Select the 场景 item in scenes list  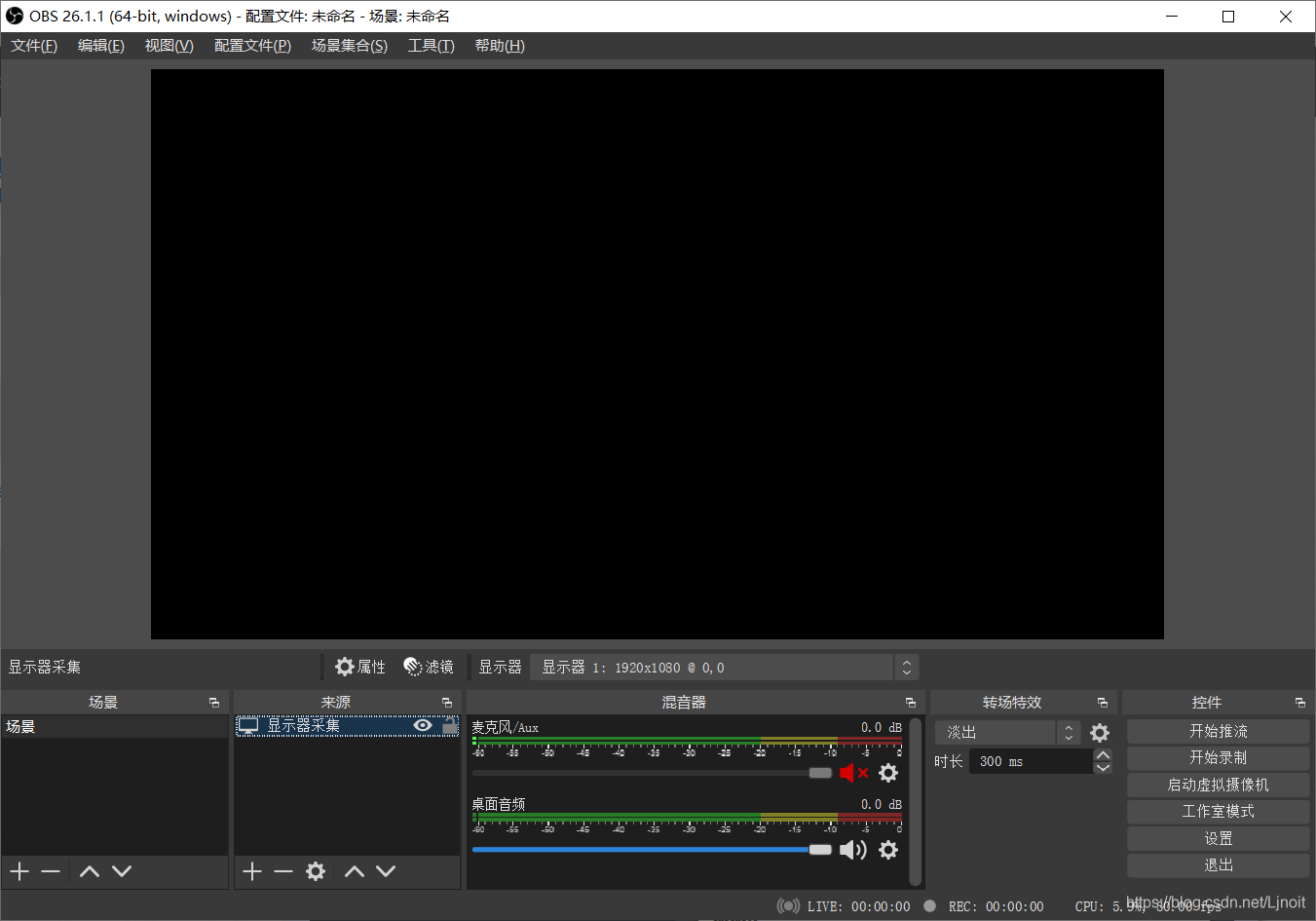(115, 727)
